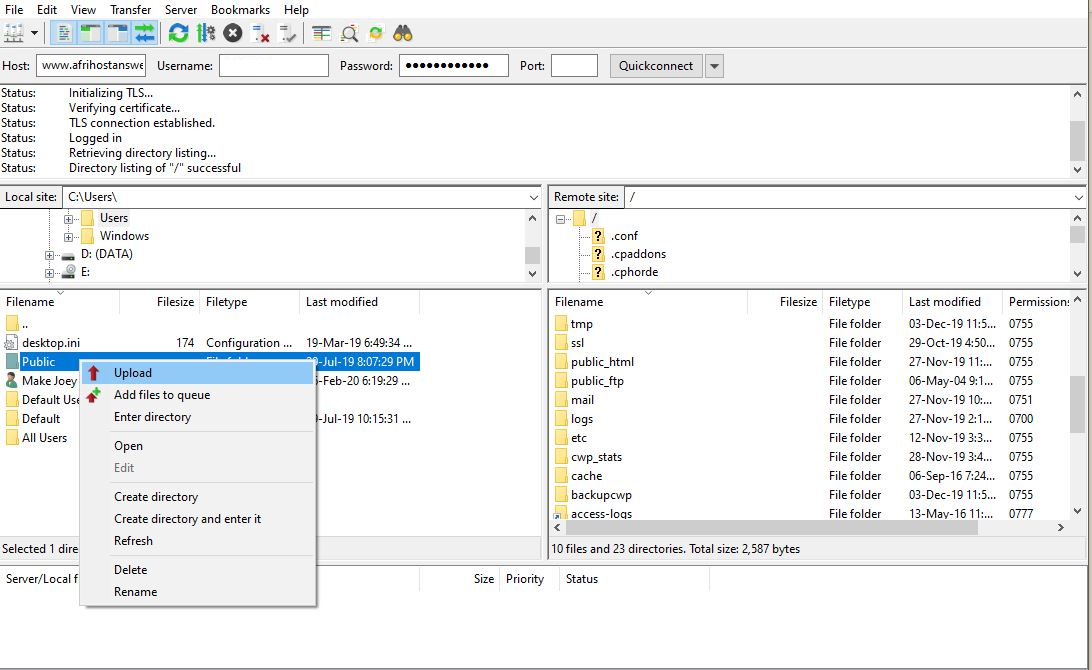Image resolution: width=1092 pixels, height=670 pixels.
Task: Toggle local directory tree display
Action: 91,33
